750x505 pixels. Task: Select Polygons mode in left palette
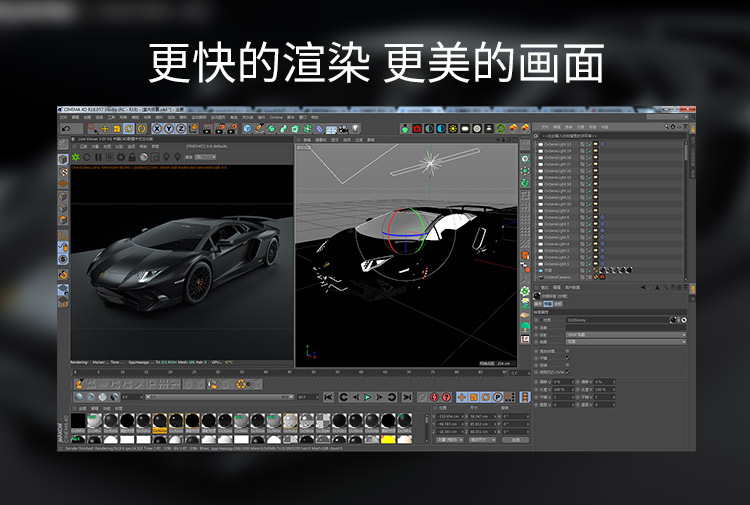click(63, 220)
